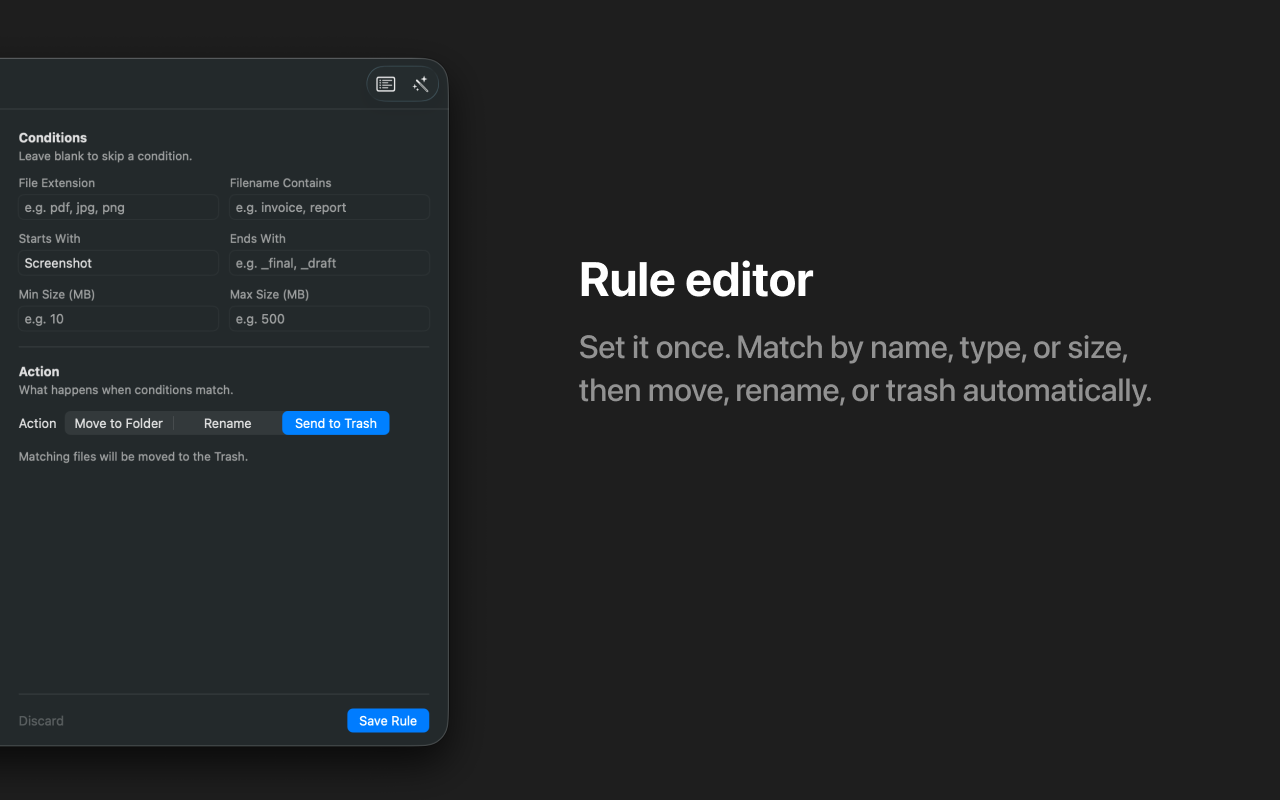Viewport: 1280px width, 800px height.
Task: Focus the Ends With input field
Action: [x=329, y=263]
